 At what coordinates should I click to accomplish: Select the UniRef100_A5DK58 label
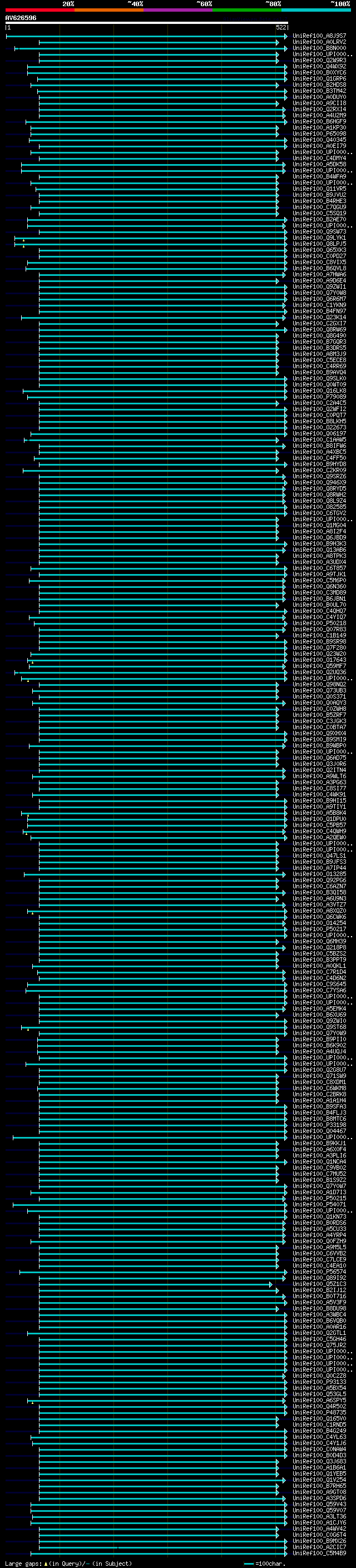pyautogui.click(x=319, y=164)
